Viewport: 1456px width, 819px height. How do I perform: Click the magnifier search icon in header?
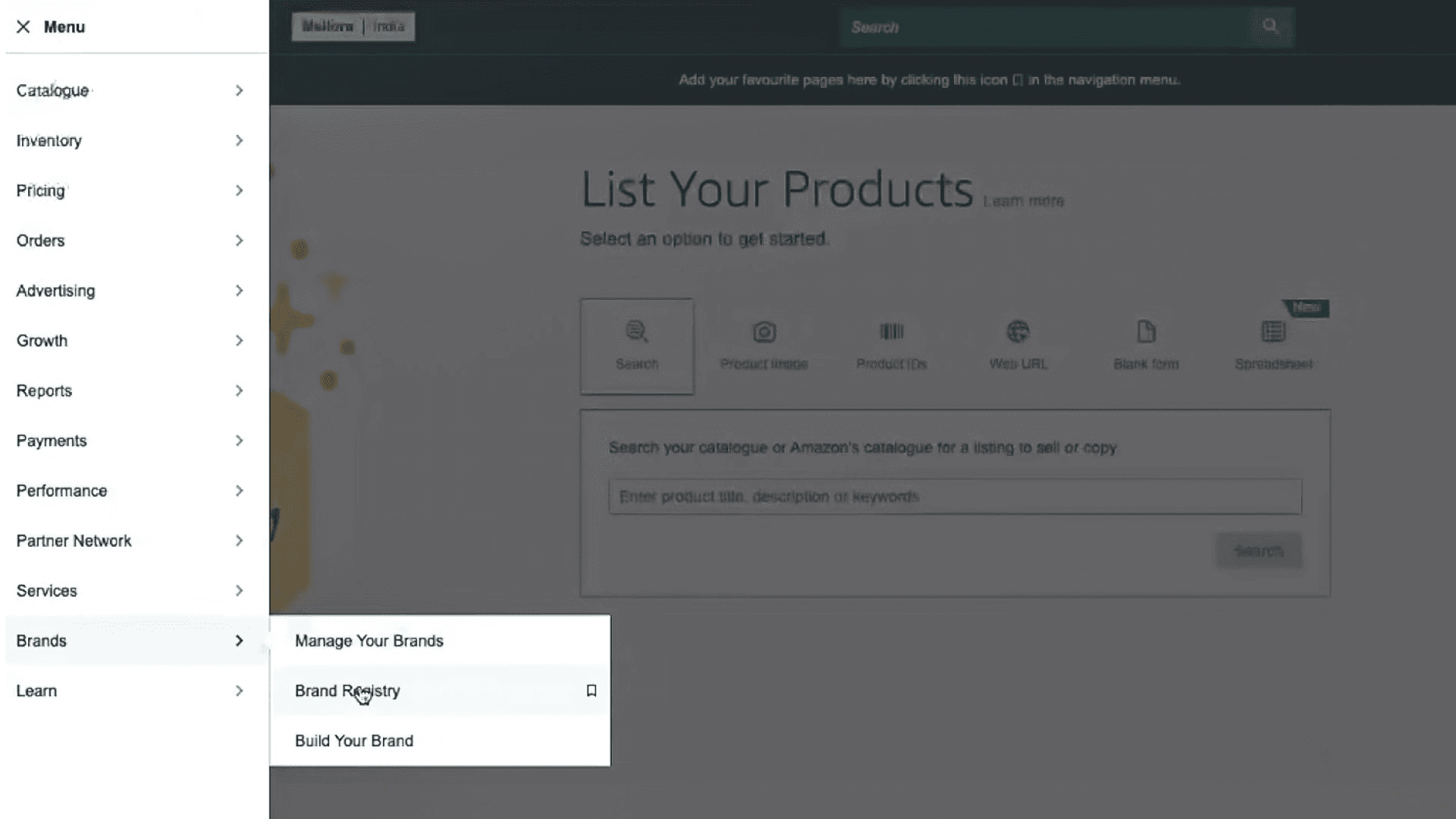tap(1270, 27)
